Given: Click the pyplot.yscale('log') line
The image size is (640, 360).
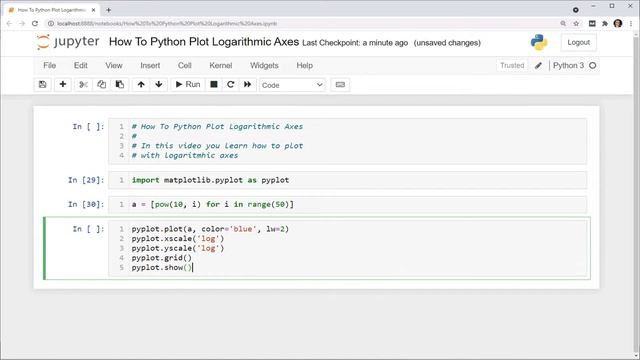Looking at the screenshot, I should tap(178, 248).
